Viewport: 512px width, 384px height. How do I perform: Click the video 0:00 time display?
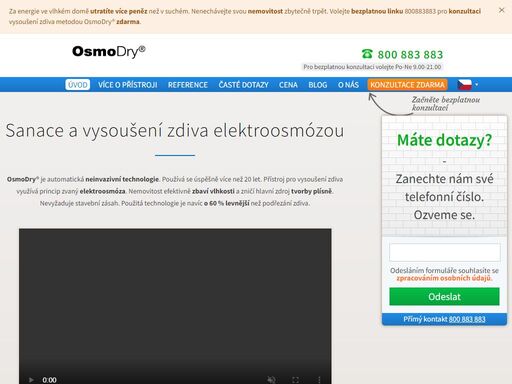(49, 380)
